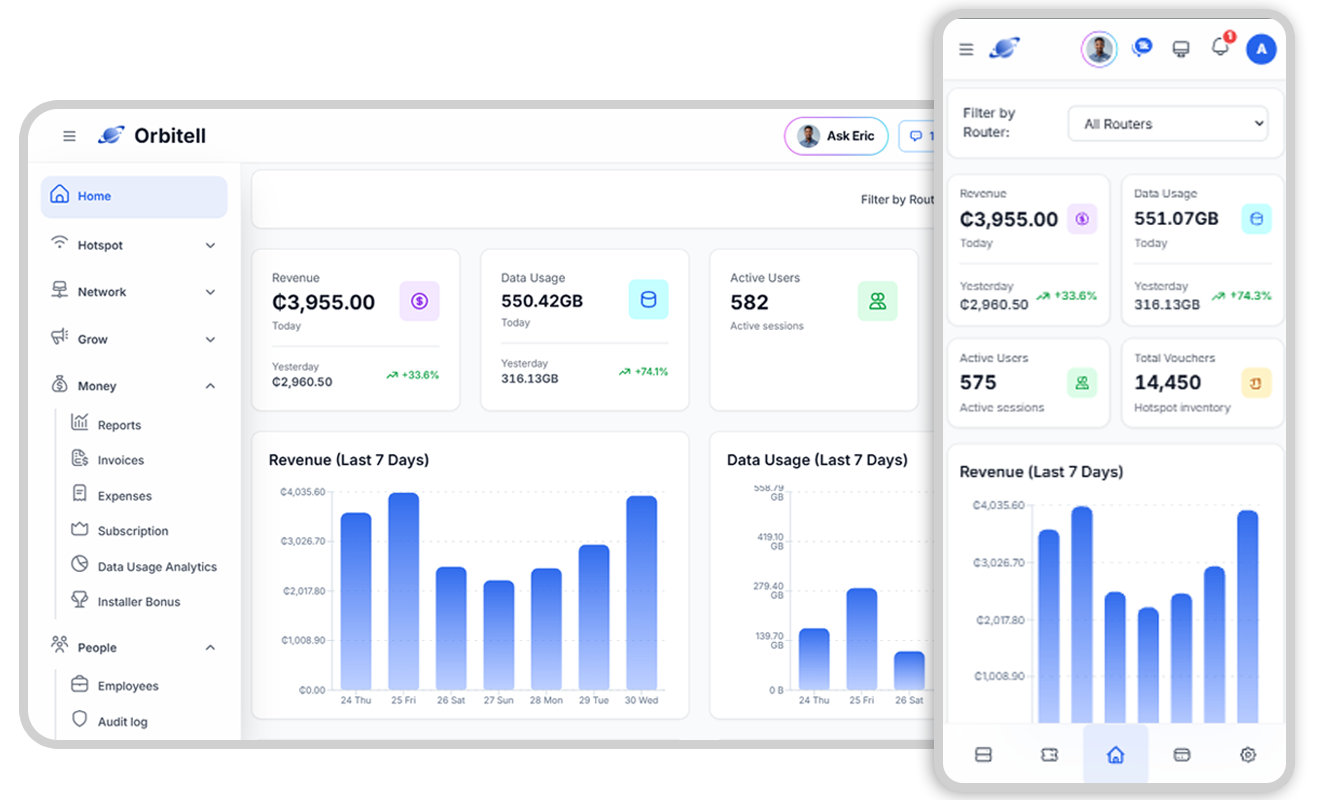The width and height of the screenshot is (1321, 800).
Task: Click the Ask Eric button
Action: pos(836,136)
